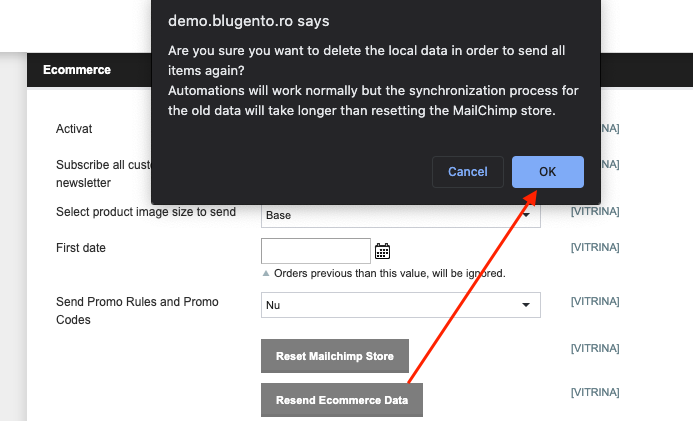Click the First date label
The height and width of the screenshot is (421, 693).
pos(81,248)
